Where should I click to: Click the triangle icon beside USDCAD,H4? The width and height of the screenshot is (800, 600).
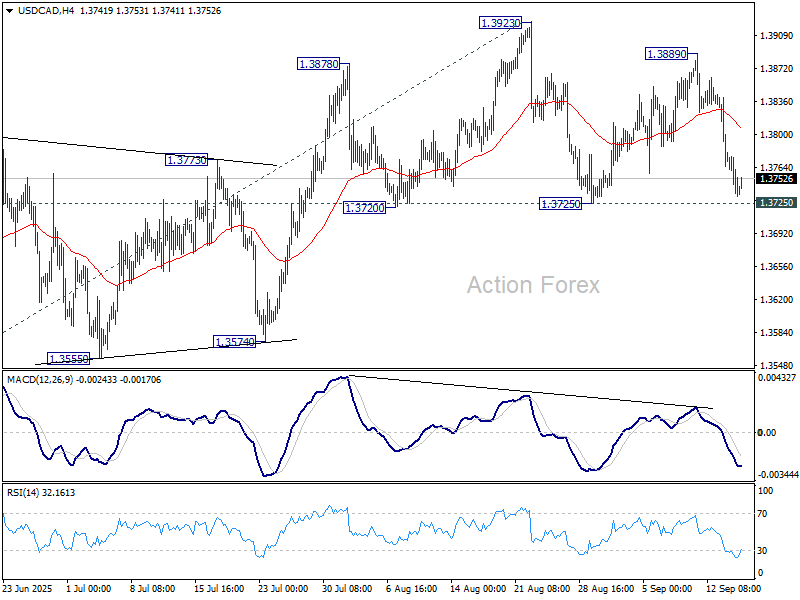coord(9,9)
